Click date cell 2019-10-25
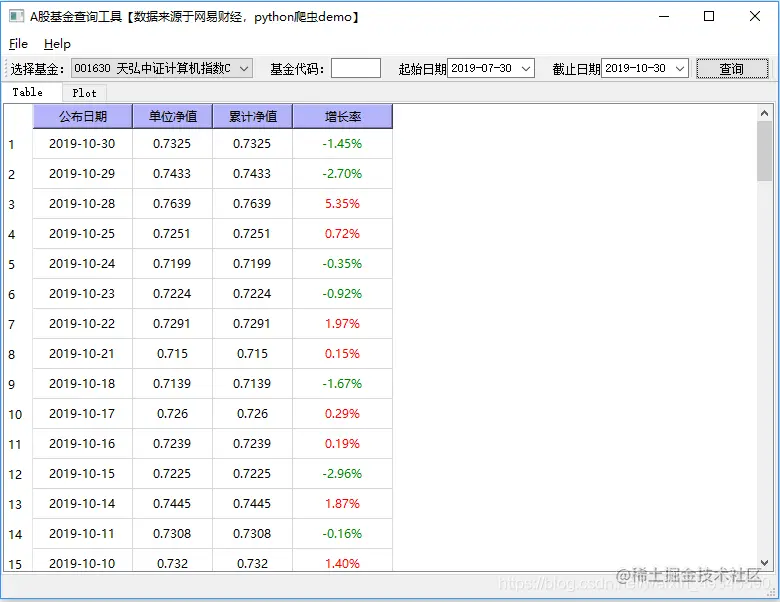This screenshot has height=602, width=780. (x=83, y=234)
